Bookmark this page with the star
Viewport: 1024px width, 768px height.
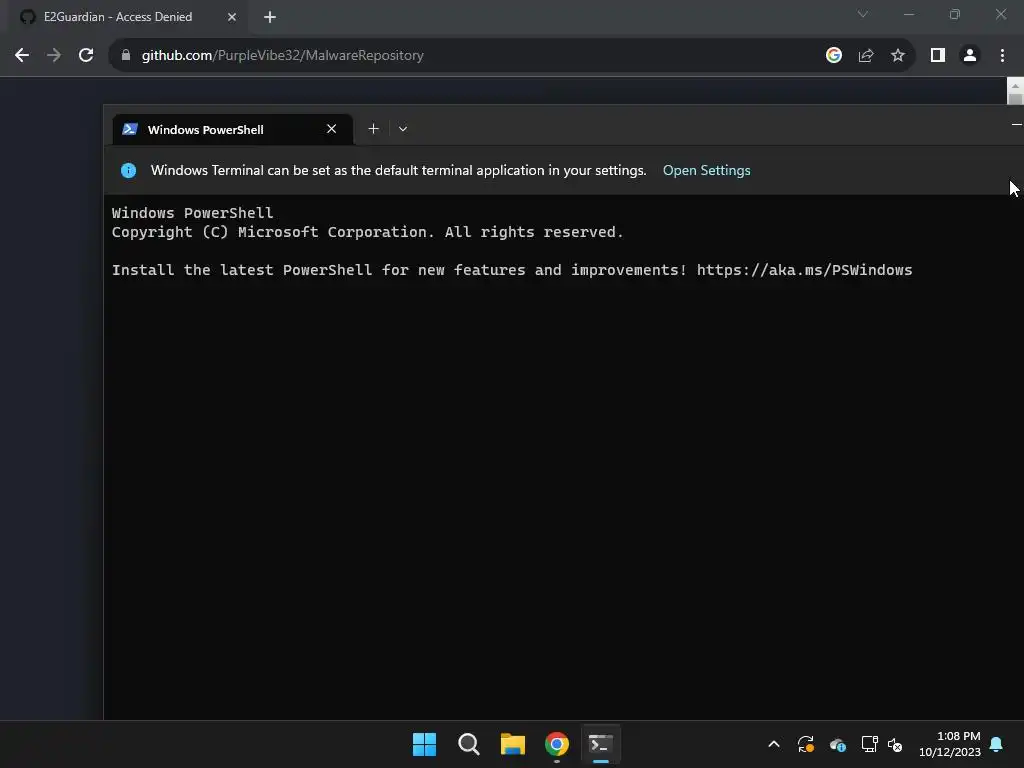click(898, 56)
